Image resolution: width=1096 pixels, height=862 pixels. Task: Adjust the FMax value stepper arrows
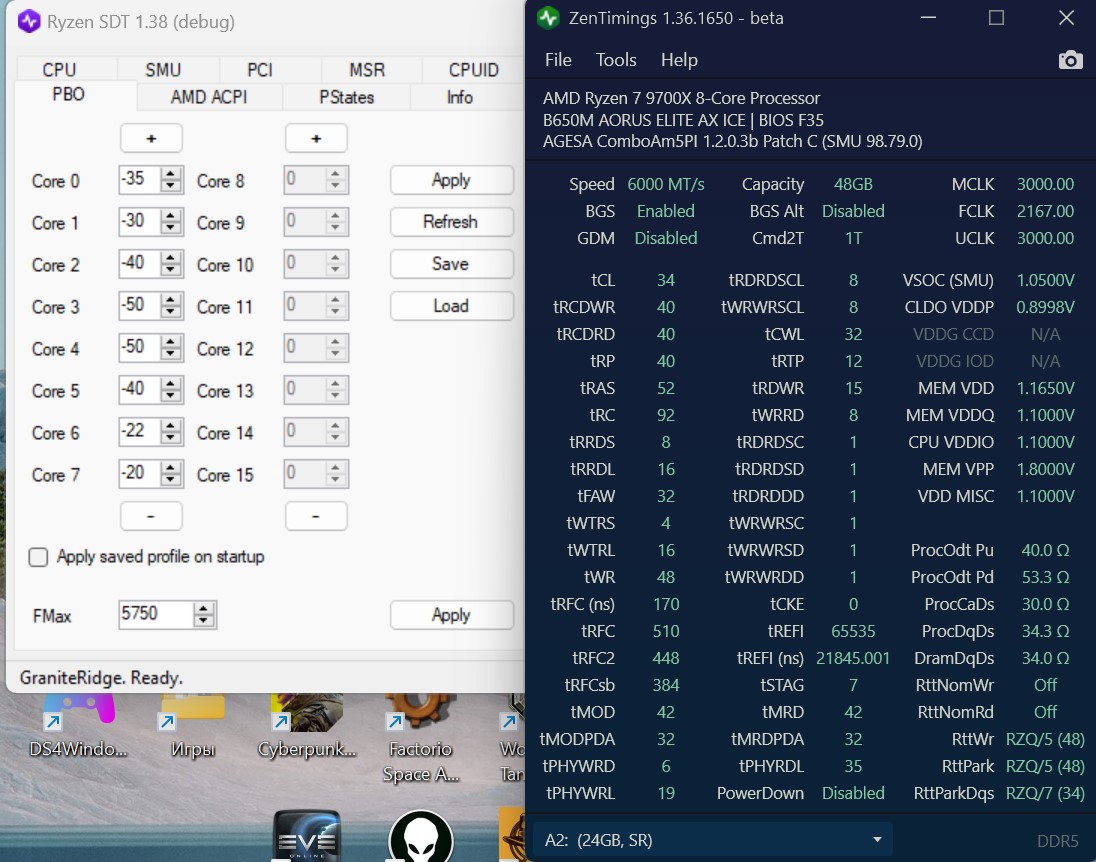click(x=203, y=615)
